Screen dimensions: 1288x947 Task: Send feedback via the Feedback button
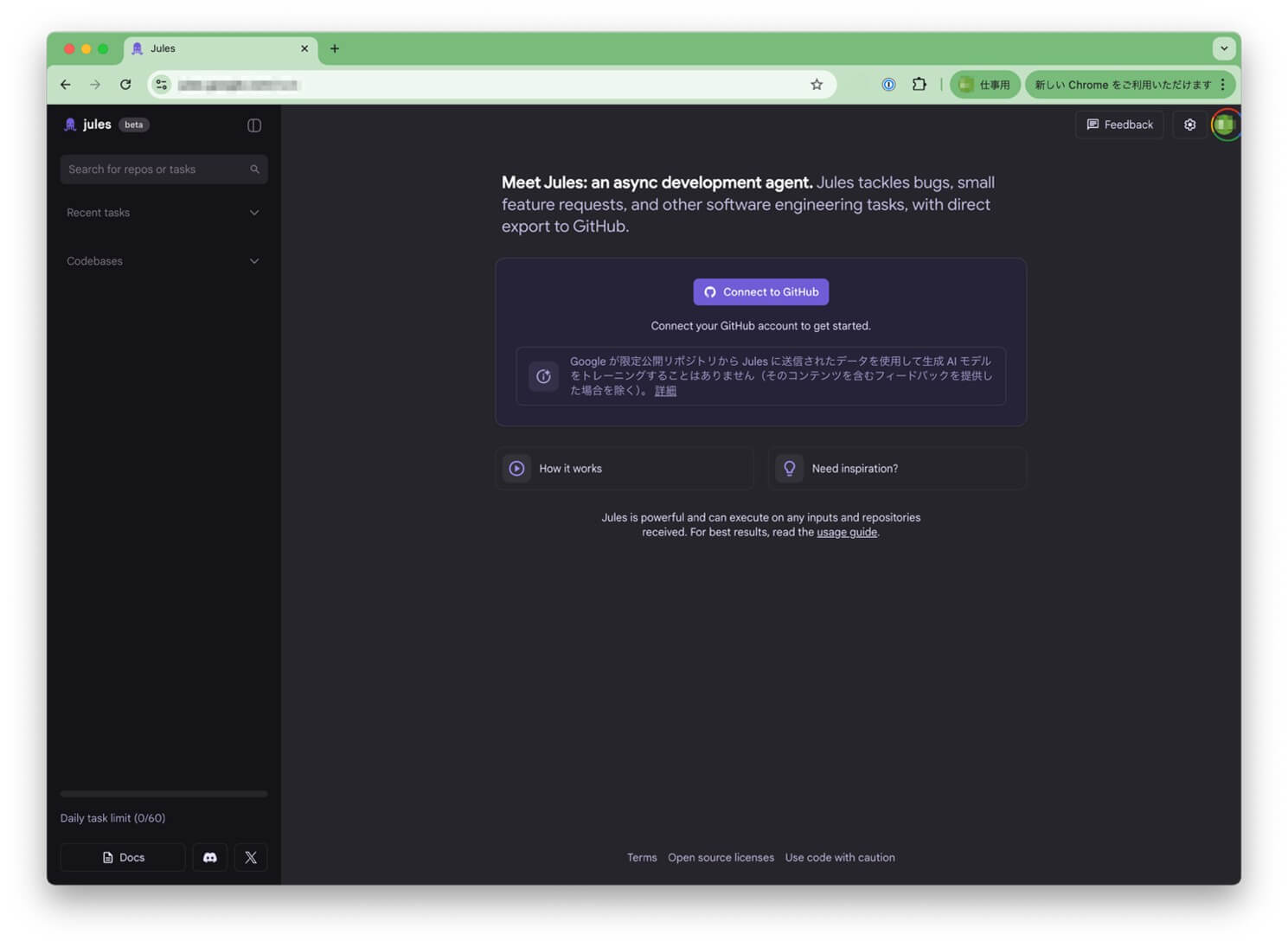(1119, 125)
